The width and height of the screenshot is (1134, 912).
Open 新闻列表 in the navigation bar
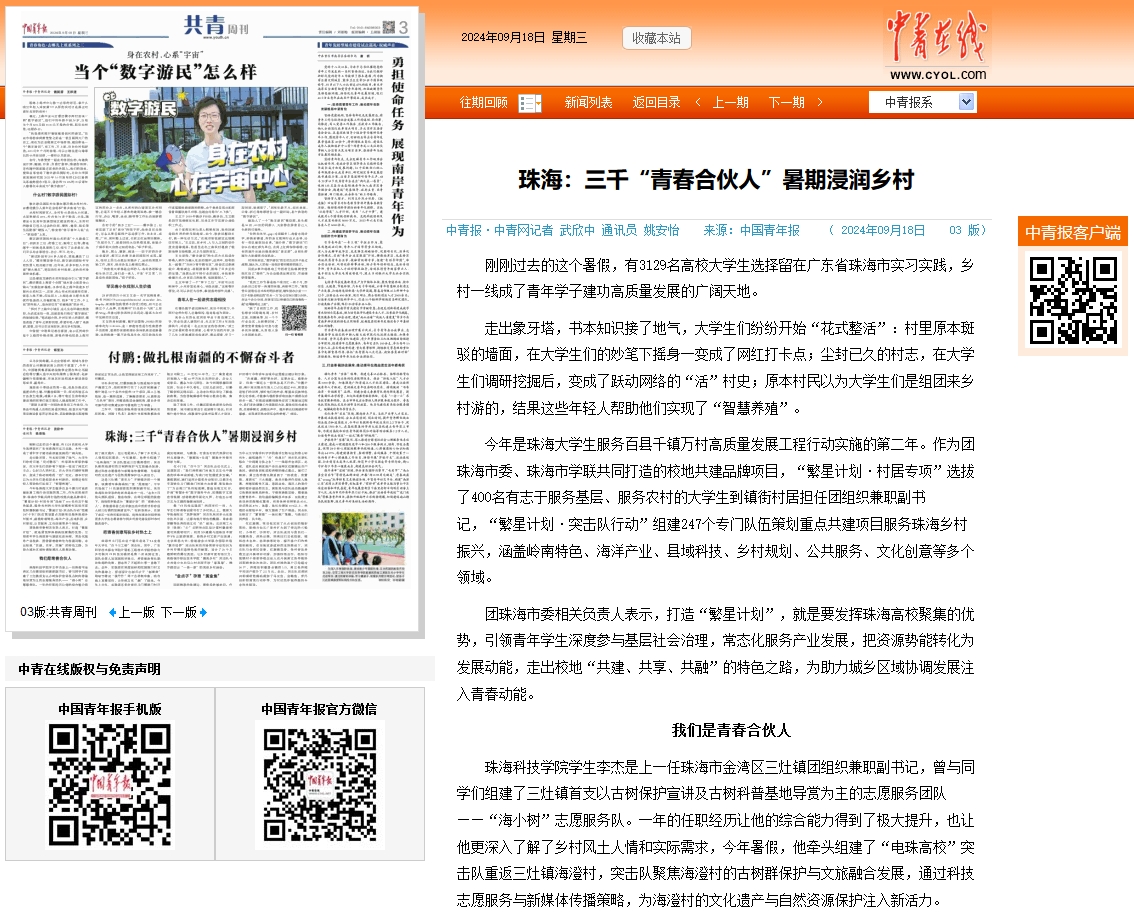click(588, 103)
